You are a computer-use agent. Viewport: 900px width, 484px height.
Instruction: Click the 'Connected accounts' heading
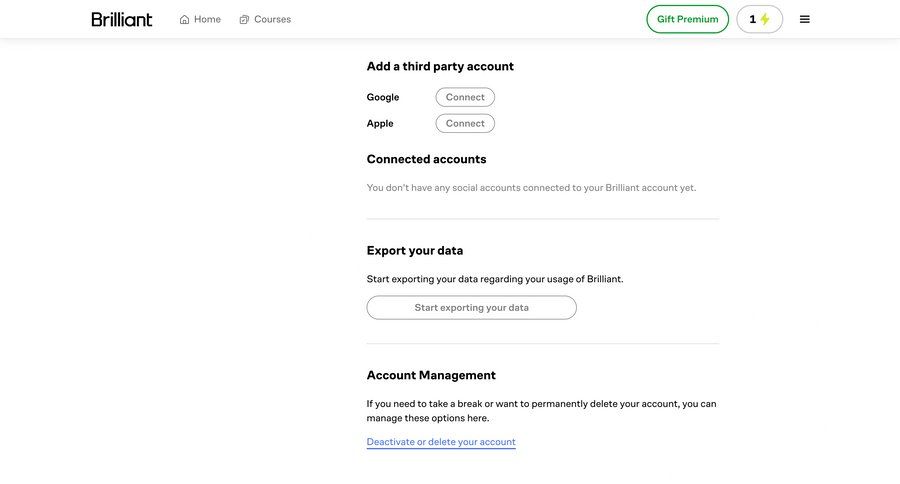pos(426,159)
